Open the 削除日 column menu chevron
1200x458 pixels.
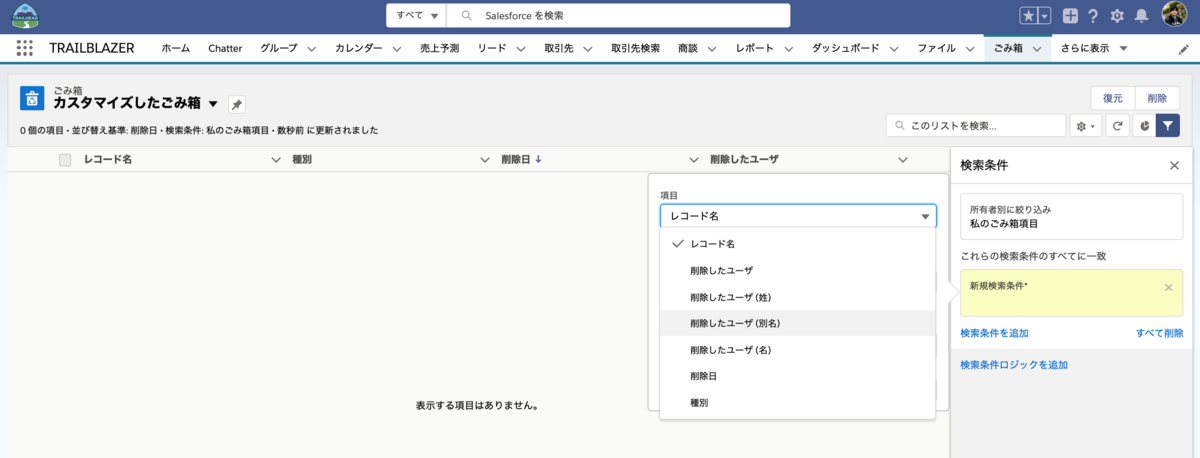point(694,160)
